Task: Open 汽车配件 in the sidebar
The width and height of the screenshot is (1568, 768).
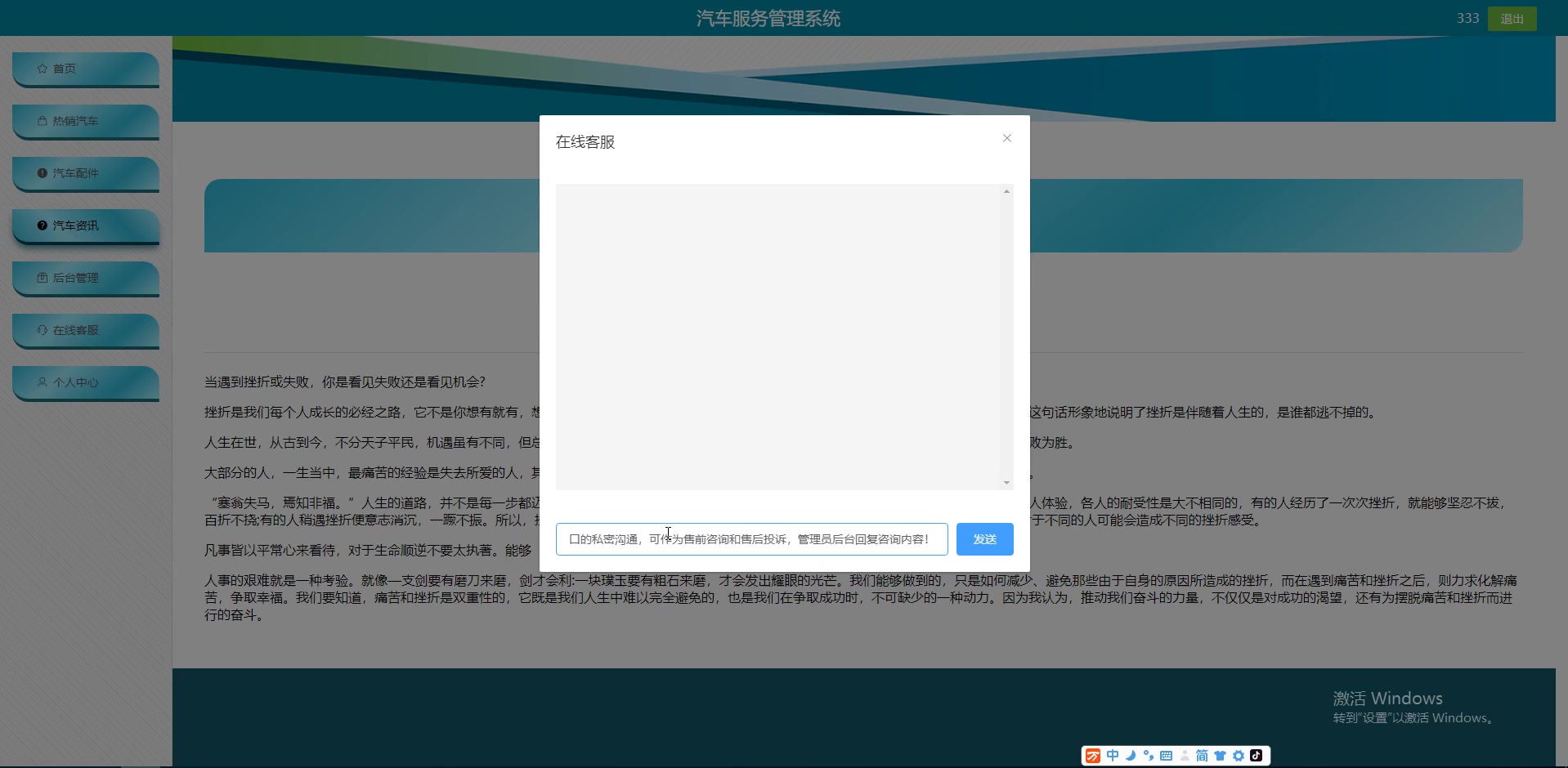Action: 86,173
